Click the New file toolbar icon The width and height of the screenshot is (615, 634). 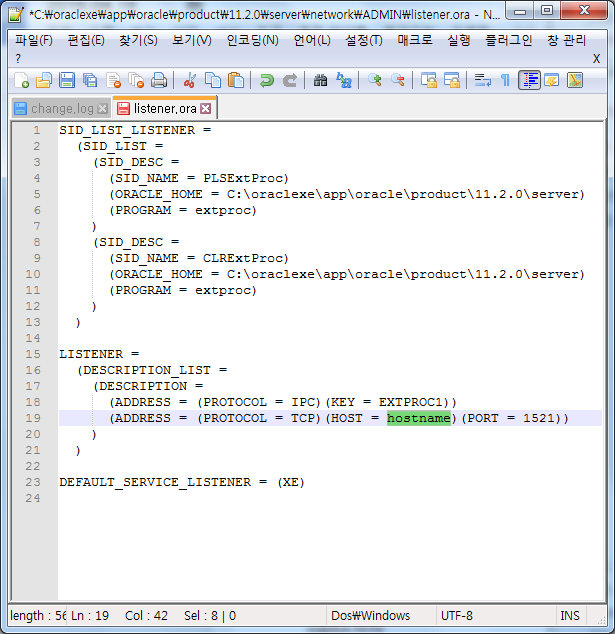point(22,80)
